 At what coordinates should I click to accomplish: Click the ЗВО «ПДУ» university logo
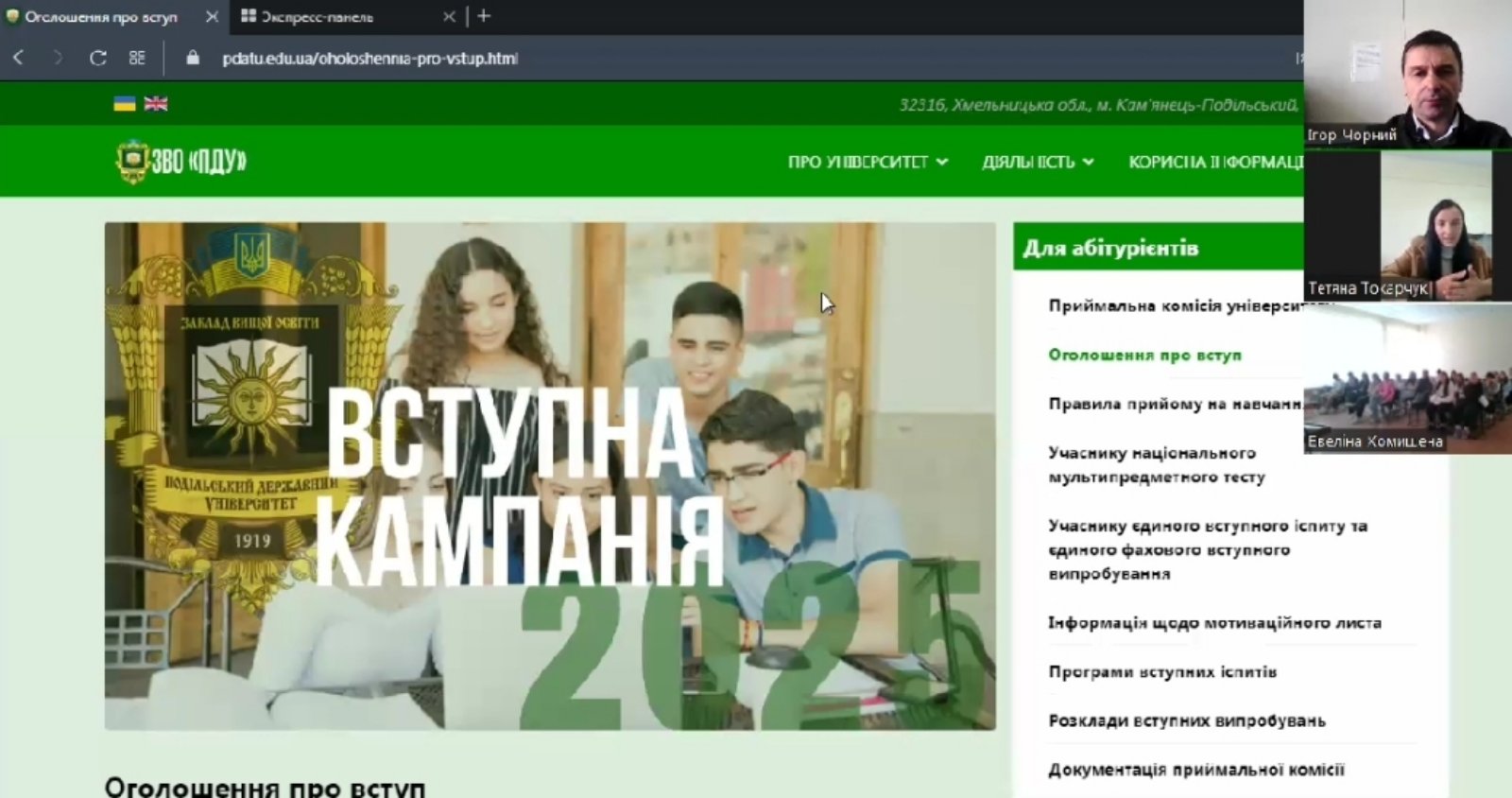[x=180, y=161]
